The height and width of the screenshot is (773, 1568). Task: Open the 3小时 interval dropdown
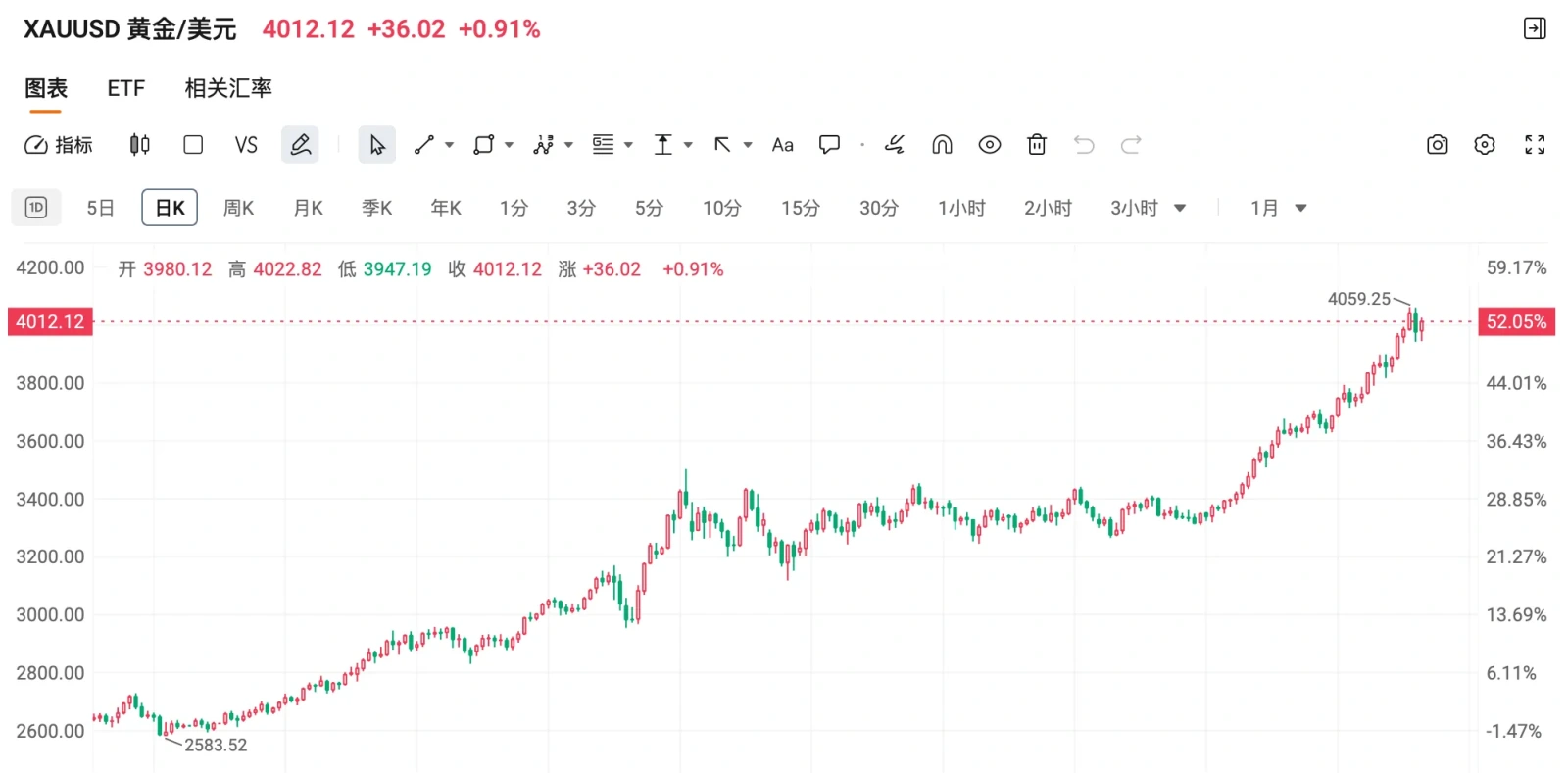point(1181,207)
